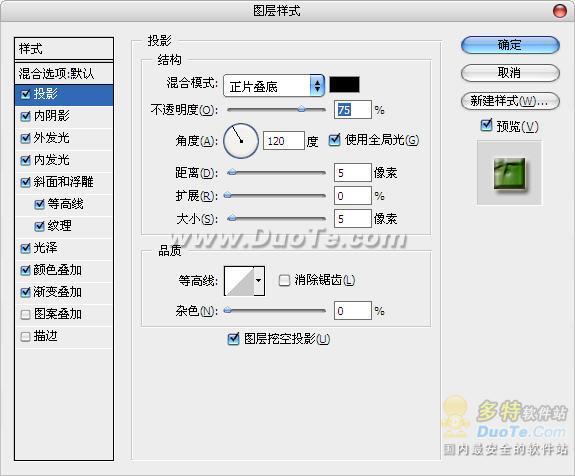This screenshot has width=575, height=476.
Task: Click the 扩展 slider handle
Action: [x=227, y=195]
